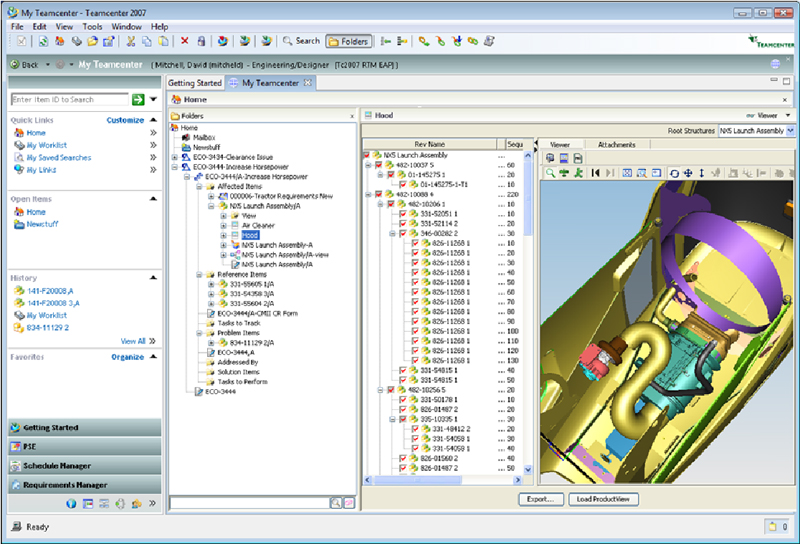This screenshot has height=544, width=800.
Task: Click the zoom-area icon in viewer toolbar
Action: 641,173
